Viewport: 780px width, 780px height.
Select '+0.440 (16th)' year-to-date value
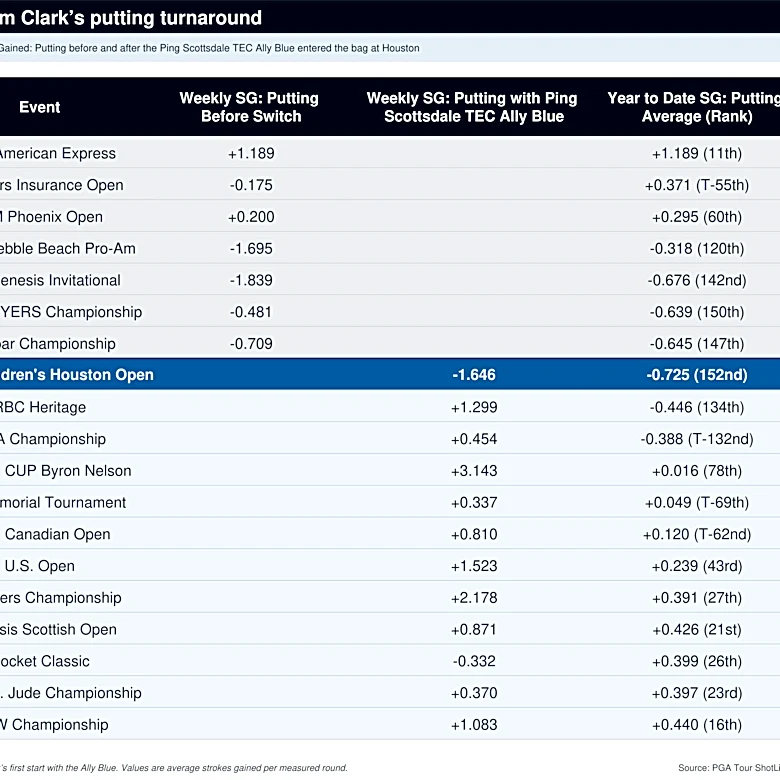(x=697, y=726)
